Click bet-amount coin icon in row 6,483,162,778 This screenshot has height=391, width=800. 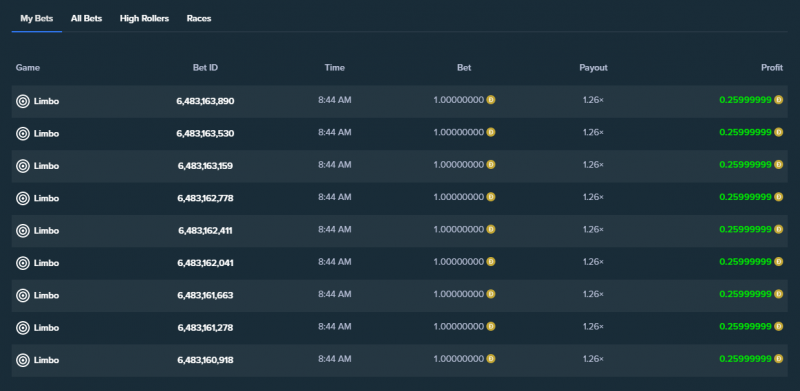pyautogui.click(x=491, y=197)
